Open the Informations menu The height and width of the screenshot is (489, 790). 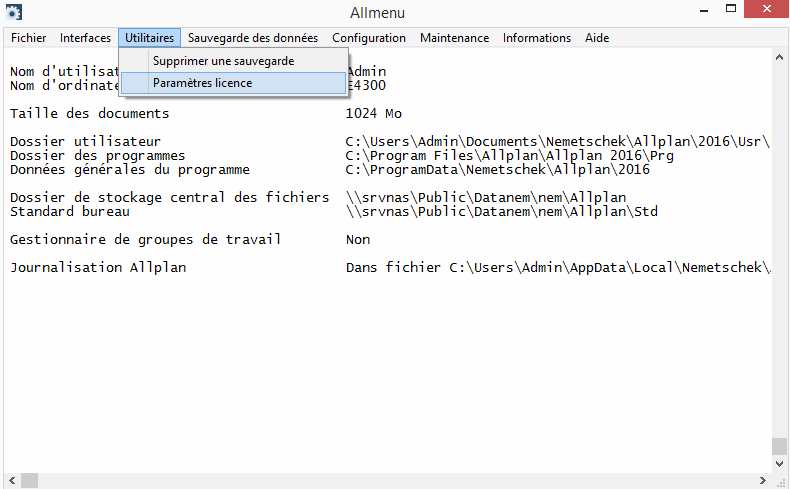[x=537, y=38]
